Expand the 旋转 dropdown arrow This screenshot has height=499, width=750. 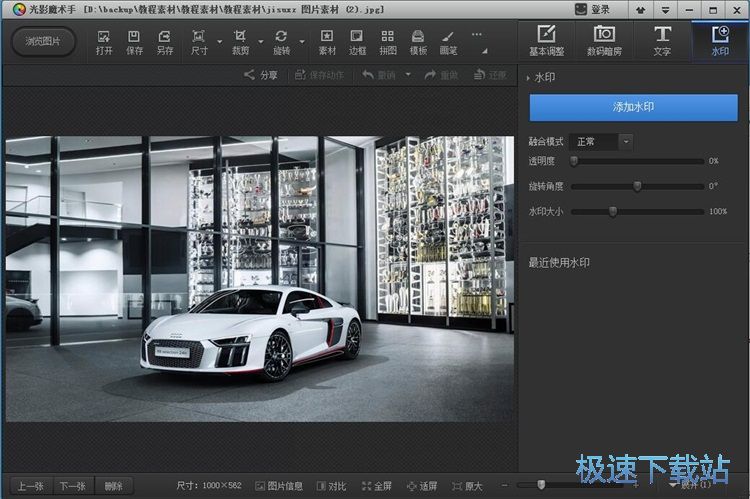click(x=302, y=42)
